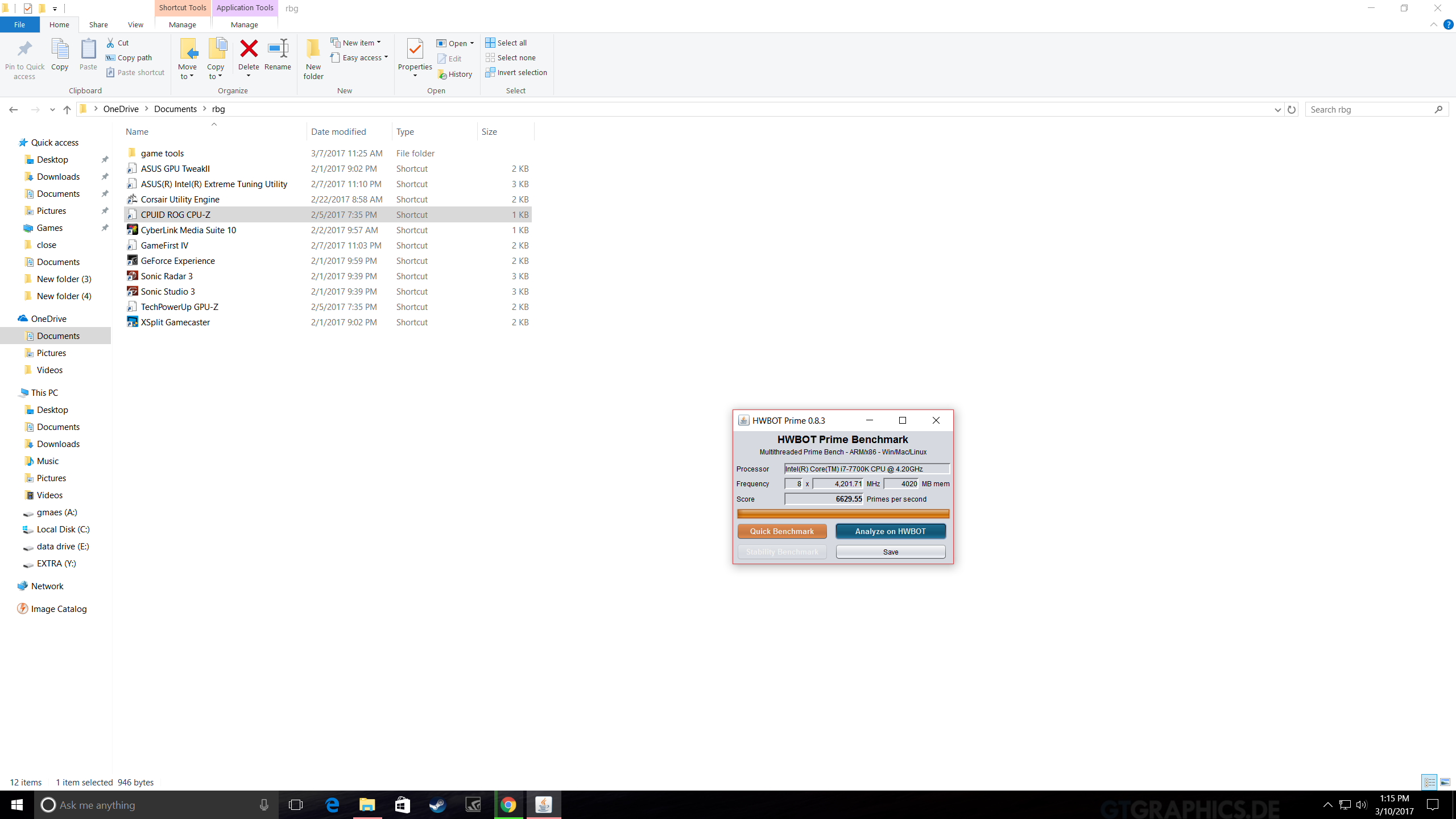Select Image Catalog in sidebar

coord(59,609)
